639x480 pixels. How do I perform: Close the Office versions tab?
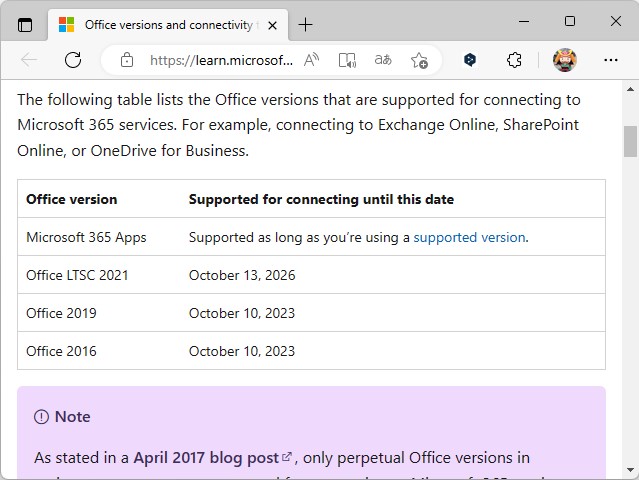click(x=273, y=25)
